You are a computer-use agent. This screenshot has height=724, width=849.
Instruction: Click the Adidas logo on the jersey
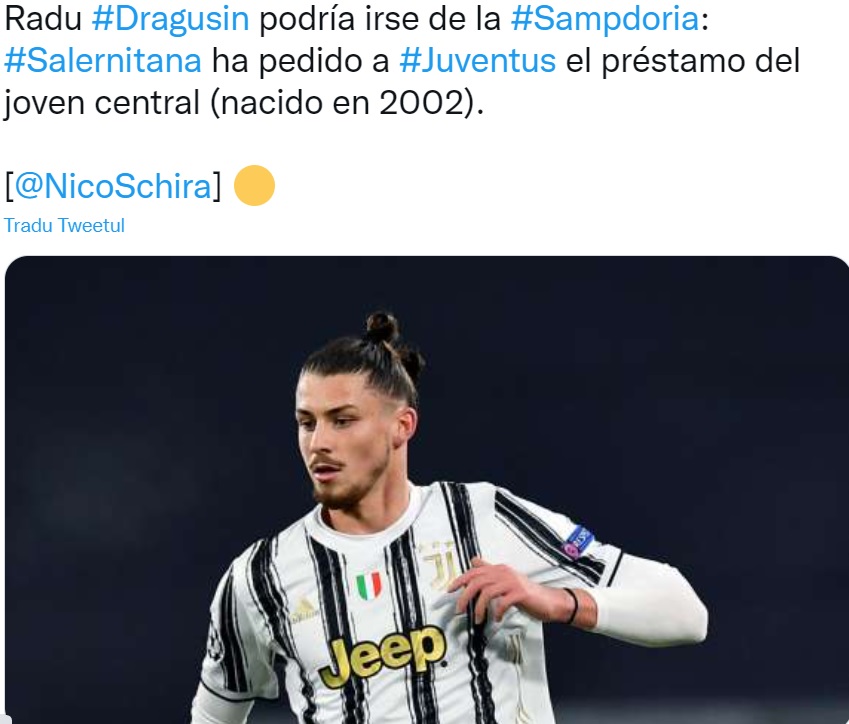coord(304,608)
